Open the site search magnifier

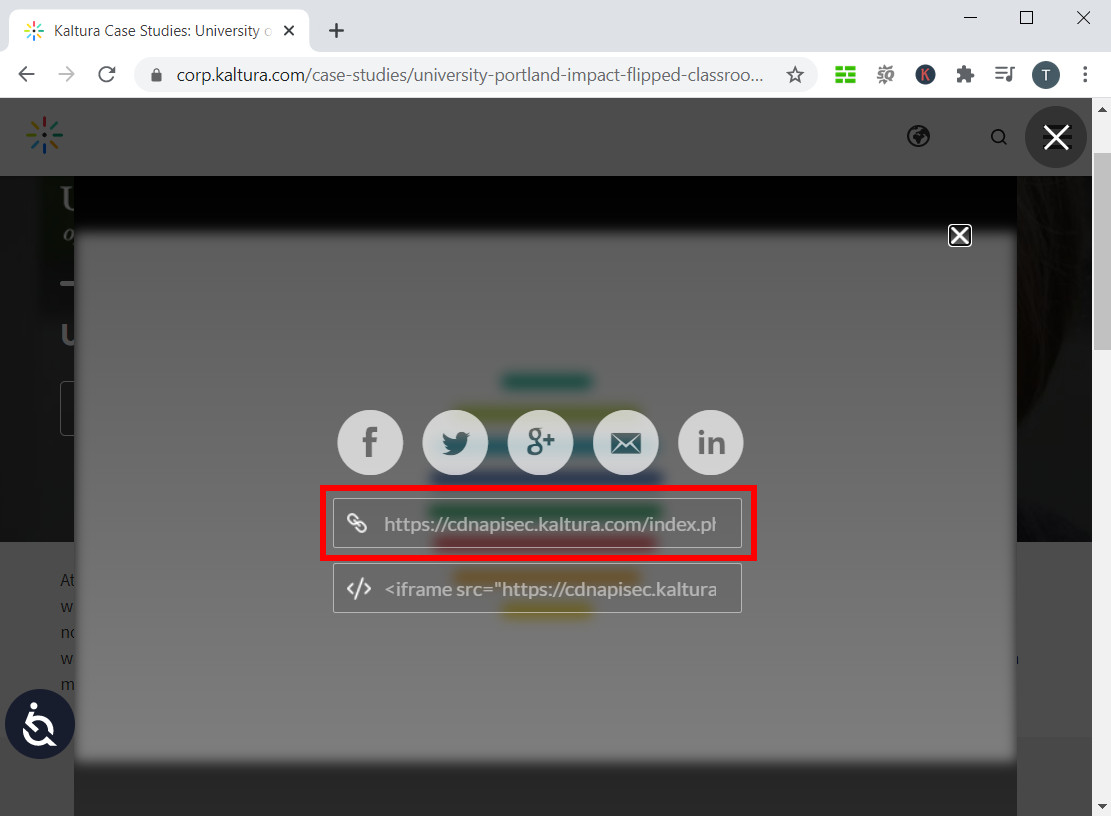point(998,137)
